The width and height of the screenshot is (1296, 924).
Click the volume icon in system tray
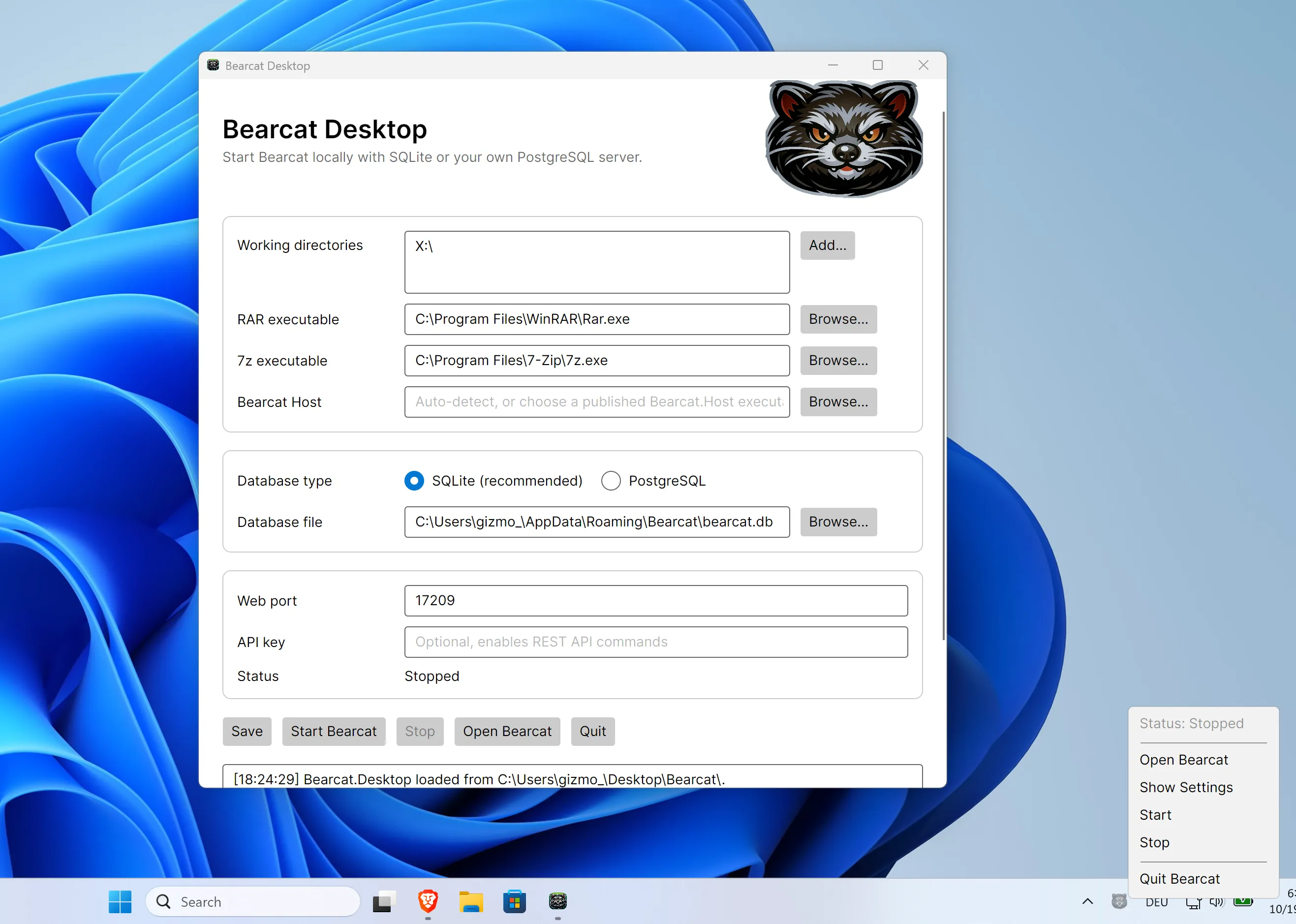click(1216, 902)
